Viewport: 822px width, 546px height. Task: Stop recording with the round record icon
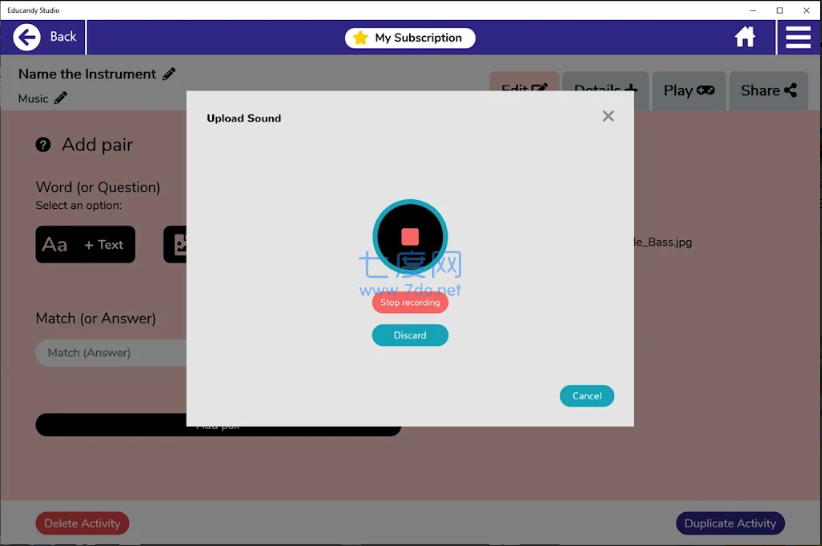click(x=410, y=237)
